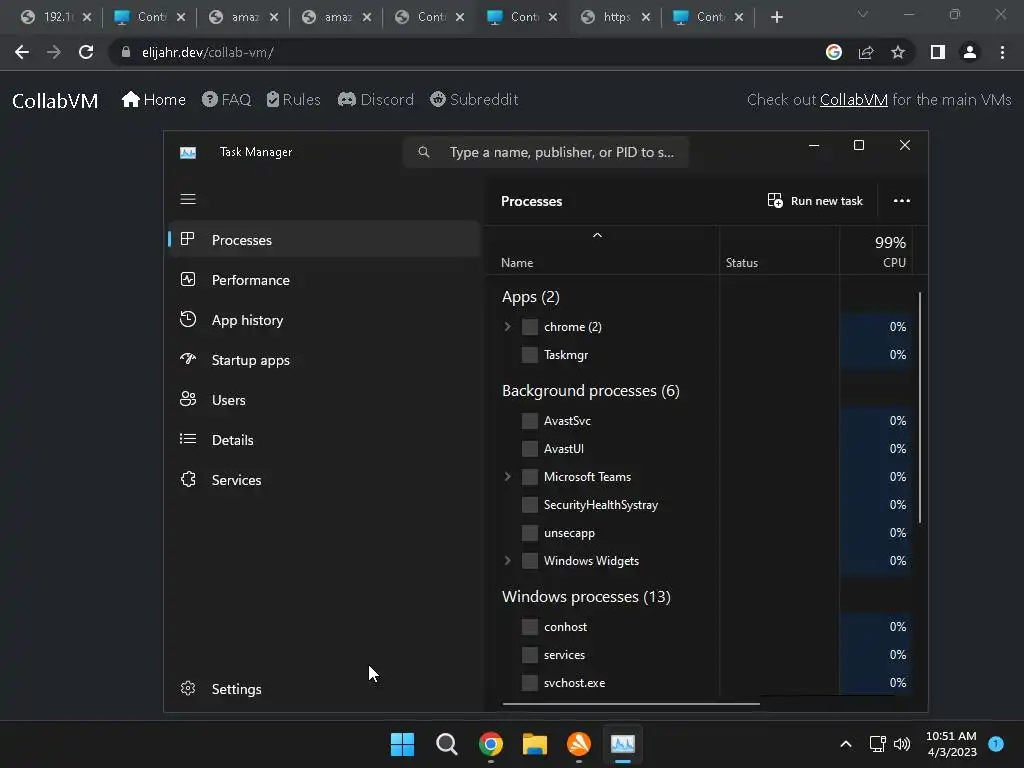
Task: Open the Processes page in sidebar
Action: (325, 240)
